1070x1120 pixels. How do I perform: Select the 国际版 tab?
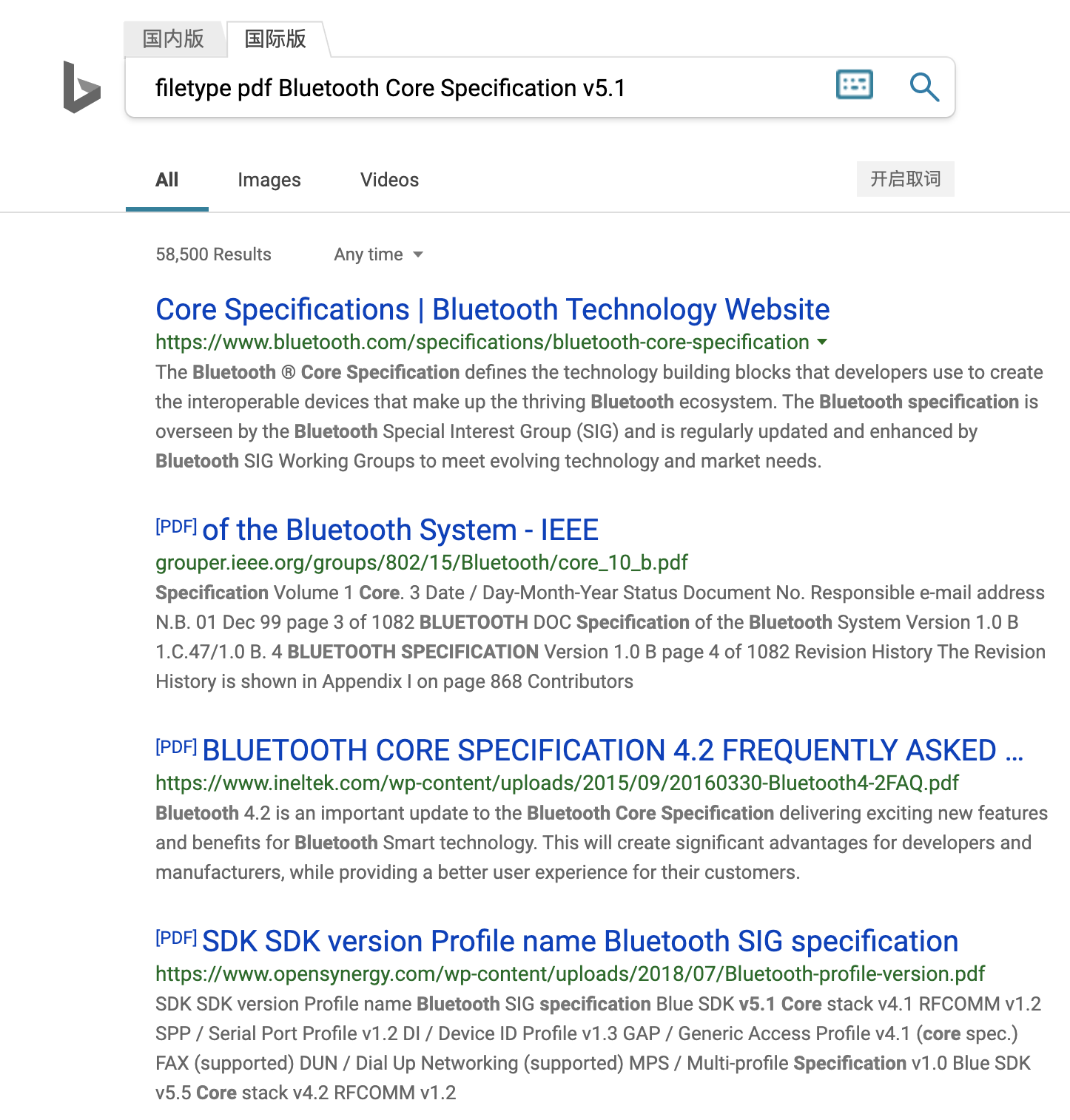coord(275,38)
